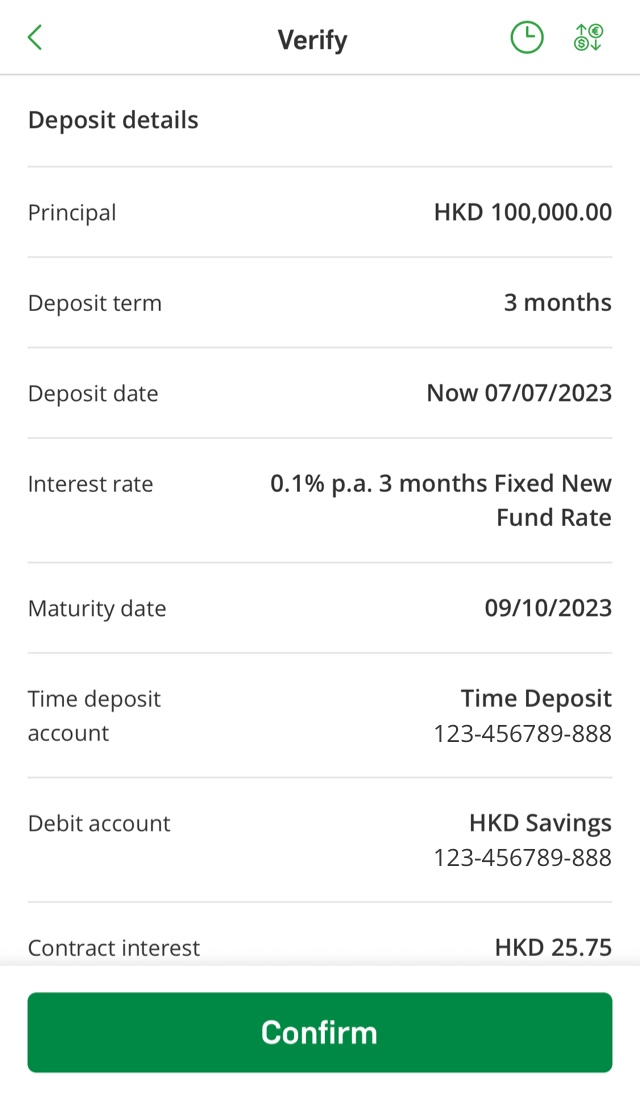Select the 09/10/2023 maturity date value
The width and height of the screenshot is (640, 1100).
(x=547, y=608)
